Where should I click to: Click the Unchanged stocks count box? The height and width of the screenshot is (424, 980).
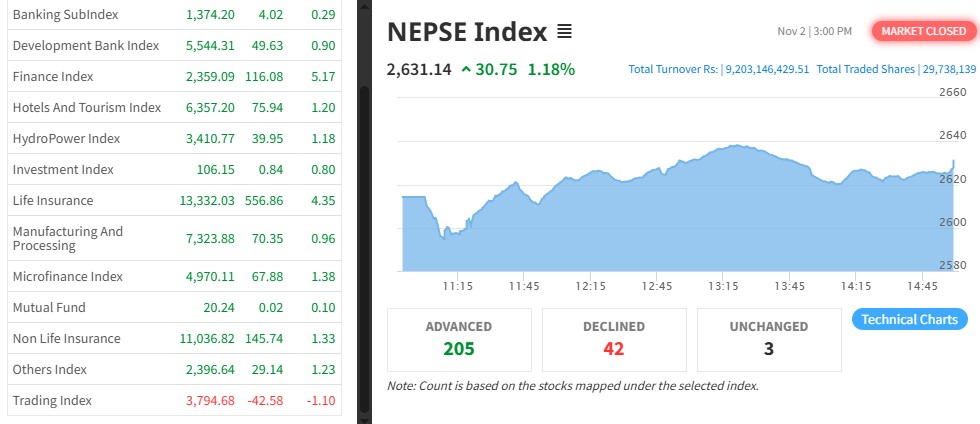coord(769,339)
